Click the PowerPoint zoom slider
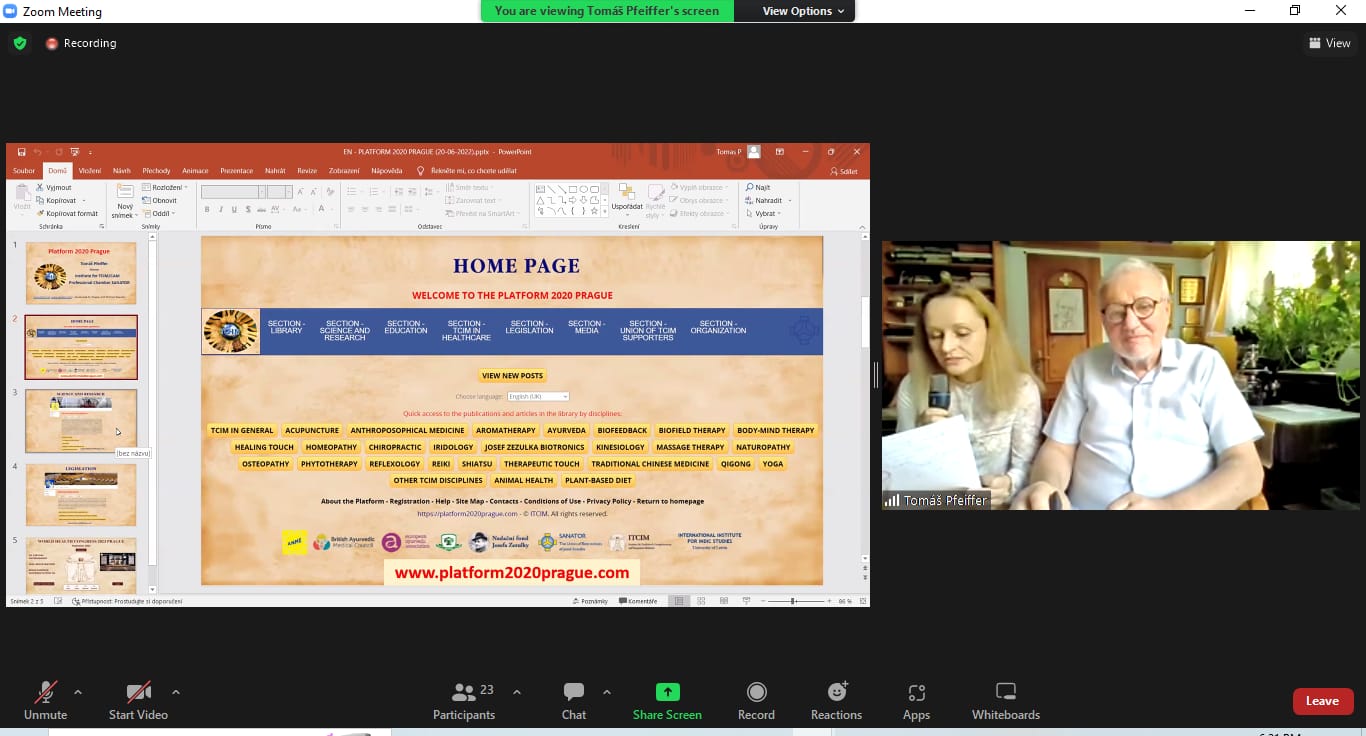The height and width of the screenshot is (736, 1366). pyautogui.click(x=793, y=601)
